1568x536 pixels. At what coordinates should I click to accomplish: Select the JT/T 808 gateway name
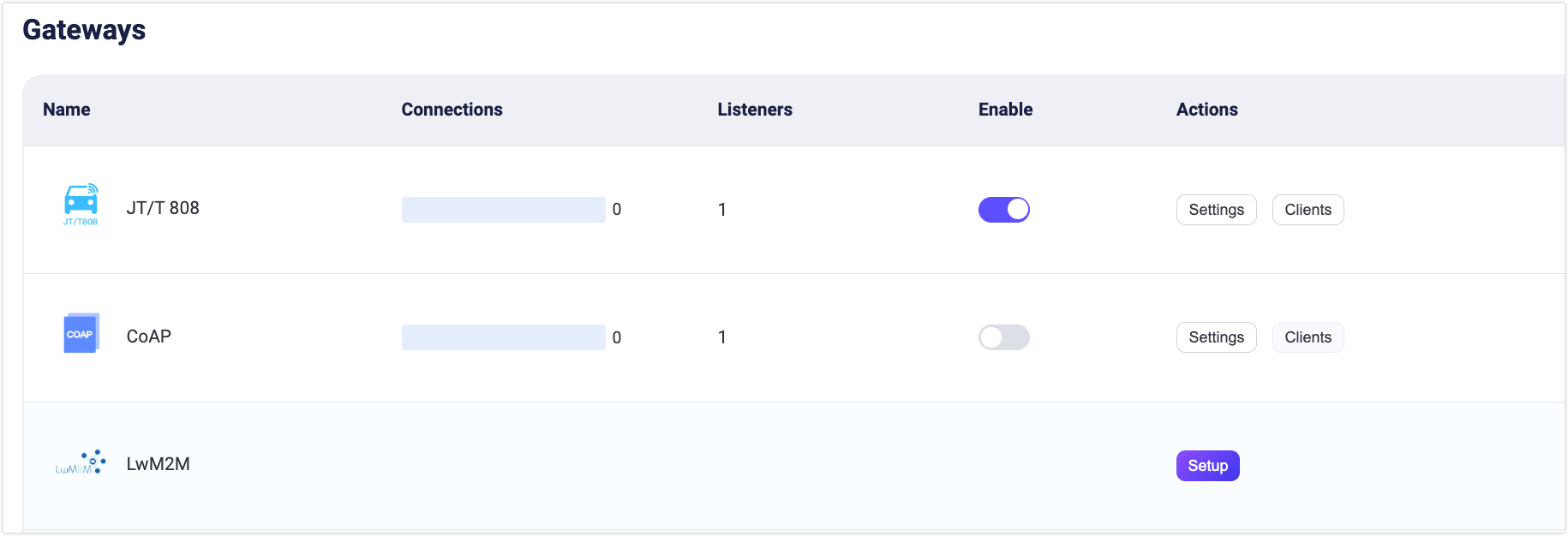(163, 208)
